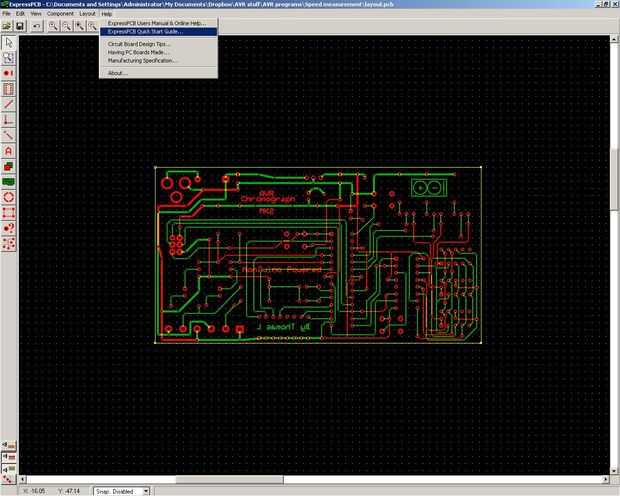The width and height of the screenshot is (620, 496).
Task: Click the zoom in magnifier icon
Action: (x=53, y=27)
